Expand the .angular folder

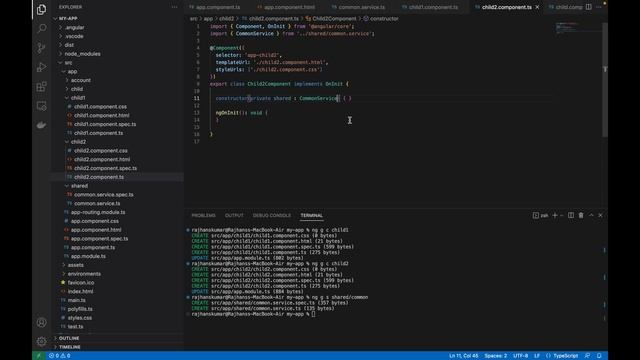74,27
